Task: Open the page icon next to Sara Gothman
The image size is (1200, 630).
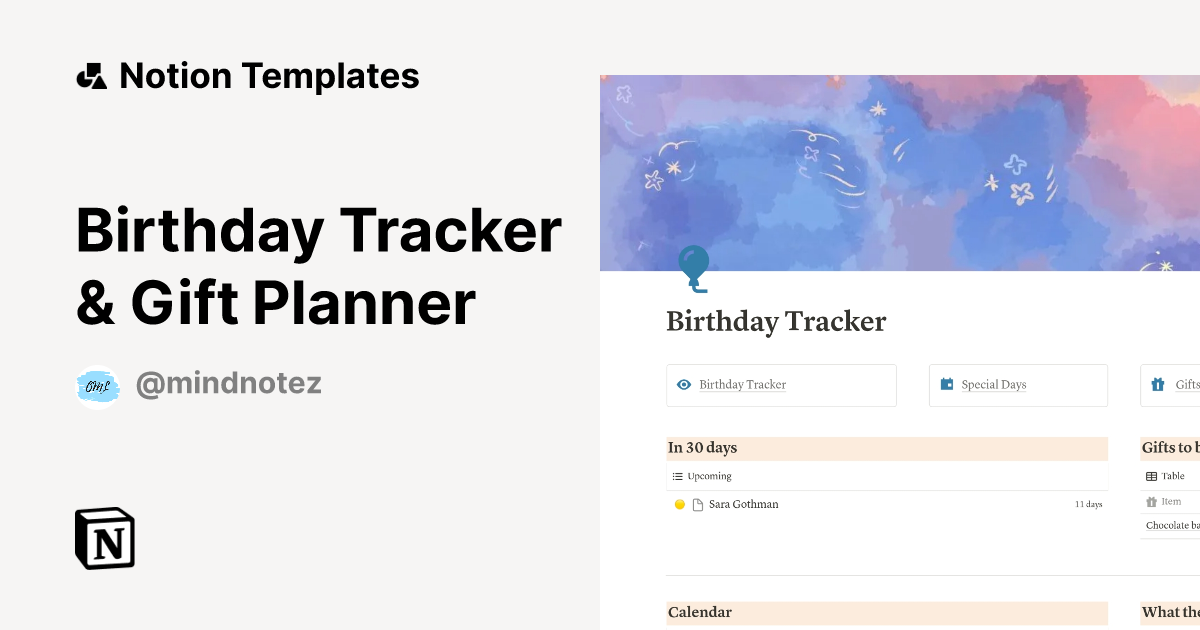Action: (x=698, y=504)
